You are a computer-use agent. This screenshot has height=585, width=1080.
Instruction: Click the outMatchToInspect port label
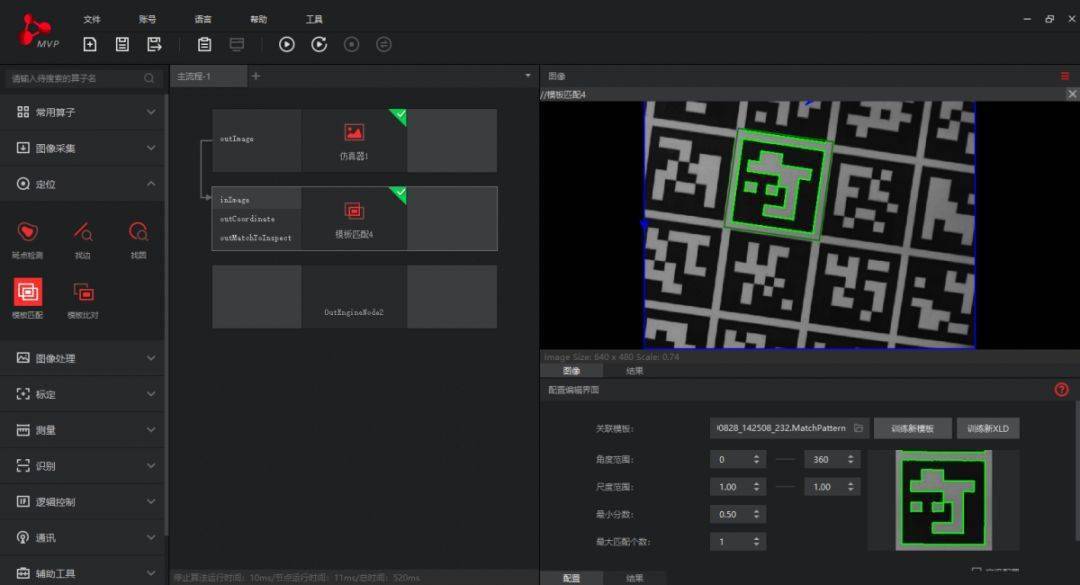(x=256, y=238)
